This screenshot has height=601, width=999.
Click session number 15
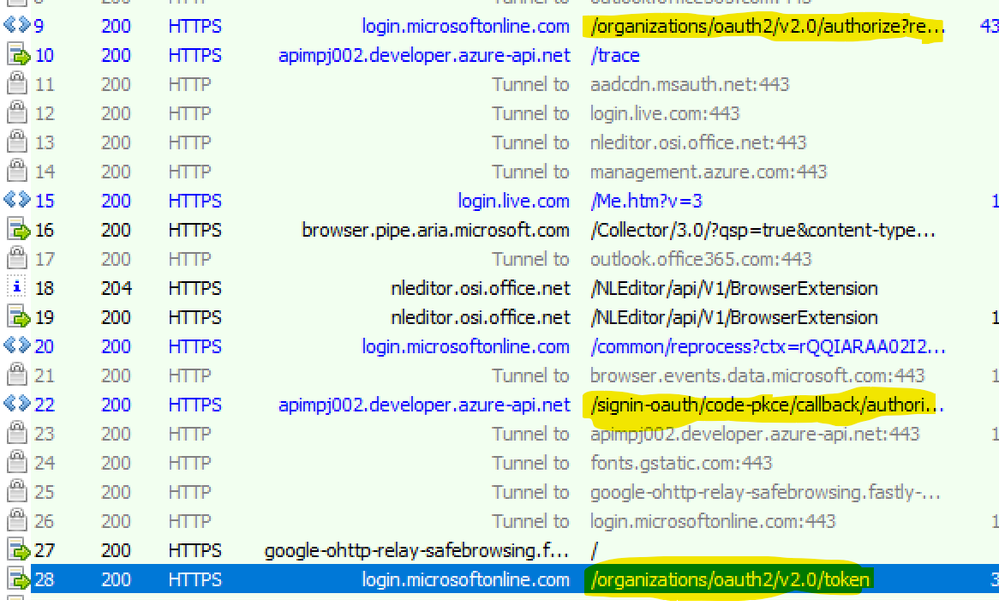point(44,201)
